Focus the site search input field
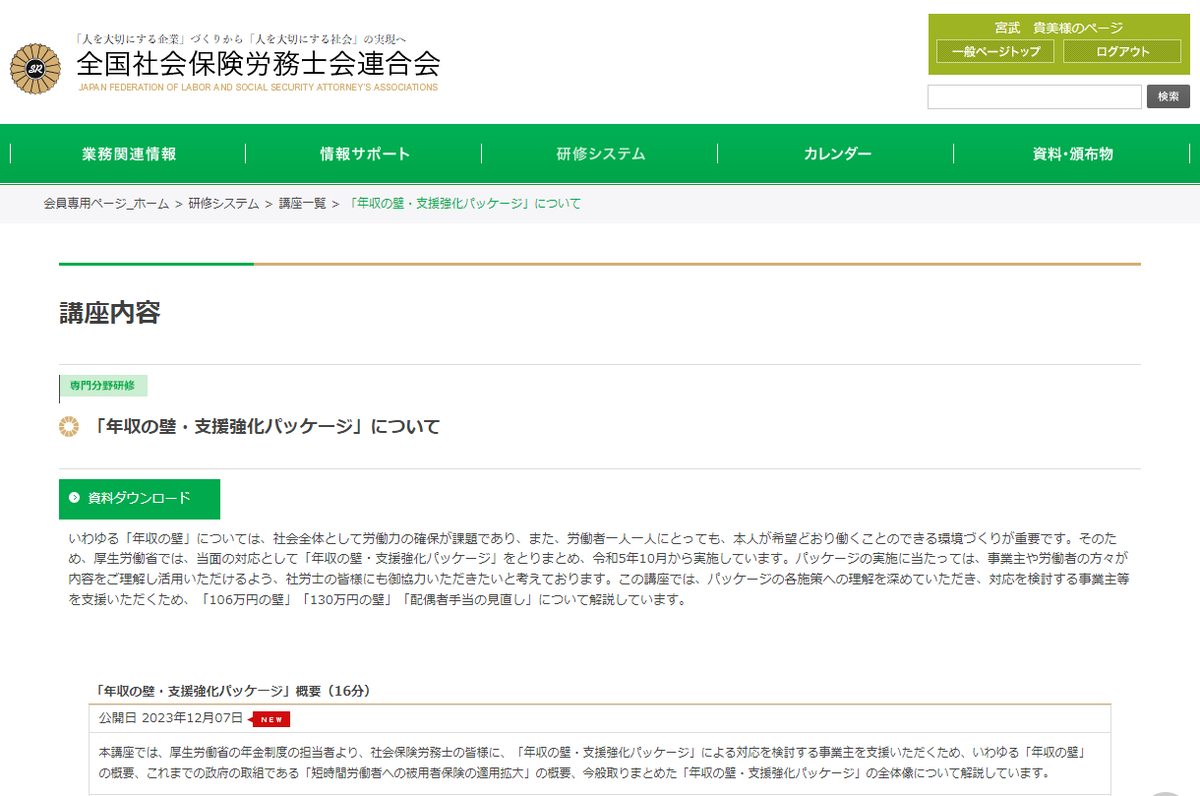1200x796 pixels. 1034,97
